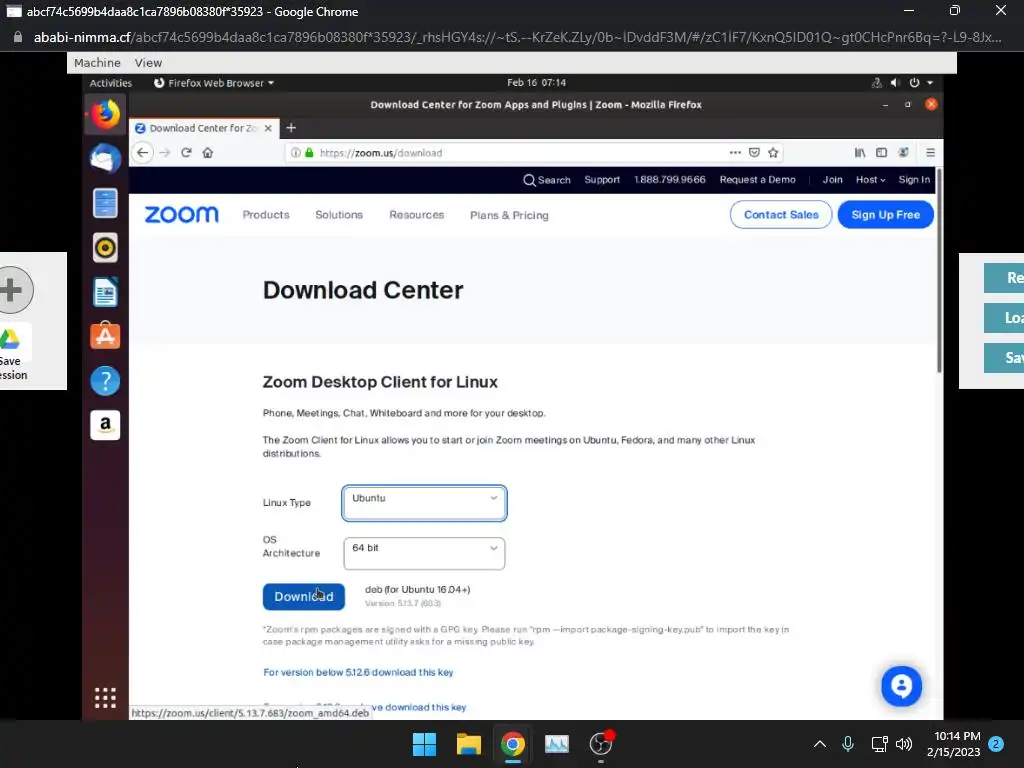Select the Download Center browser tab
The height and width of the screenshot is (768, 1024).
point(204,128)
